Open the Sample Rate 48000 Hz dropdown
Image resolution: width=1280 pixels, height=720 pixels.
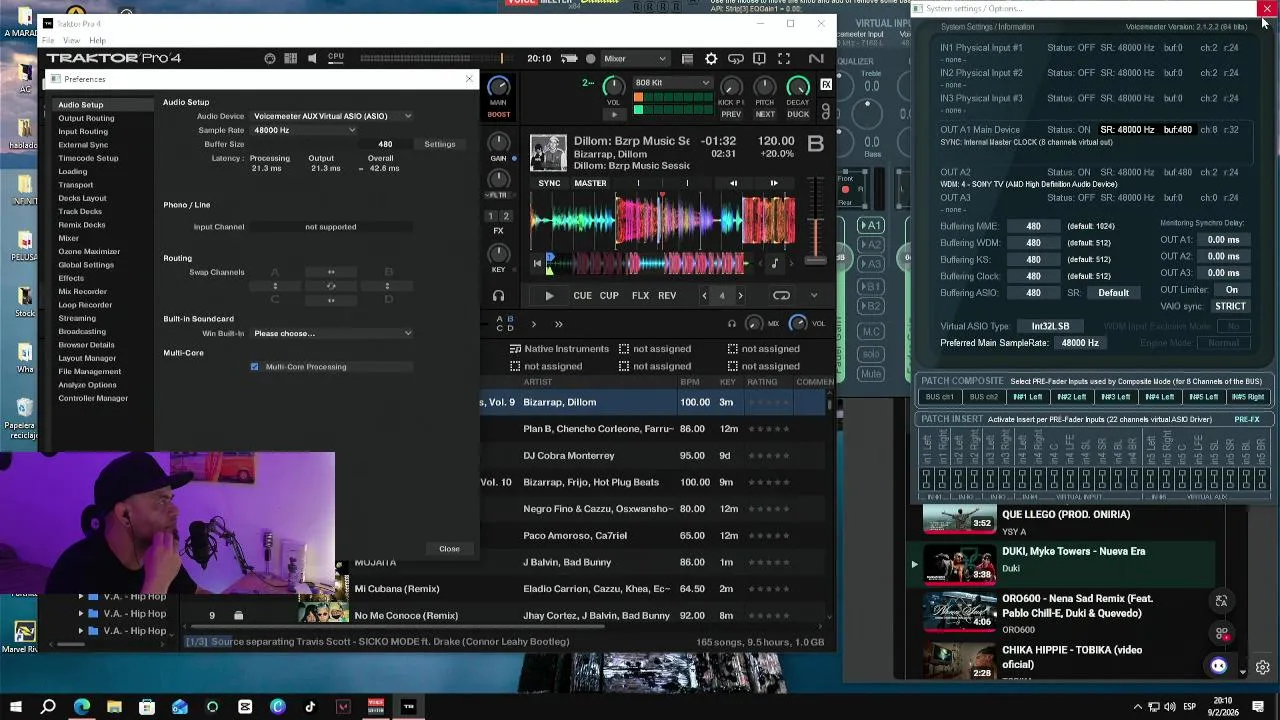point(304,130)
